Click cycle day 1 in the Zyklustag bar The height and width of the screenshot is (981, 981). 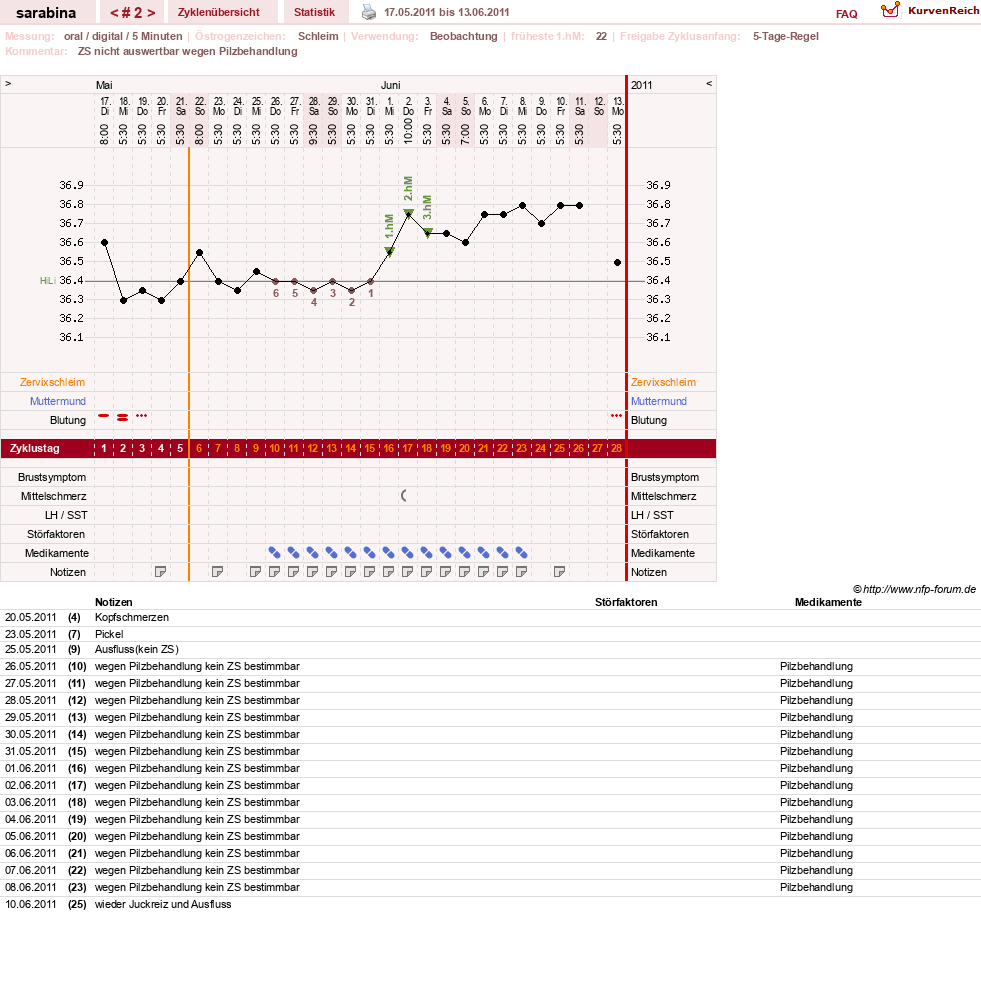(x=104, y=449)
